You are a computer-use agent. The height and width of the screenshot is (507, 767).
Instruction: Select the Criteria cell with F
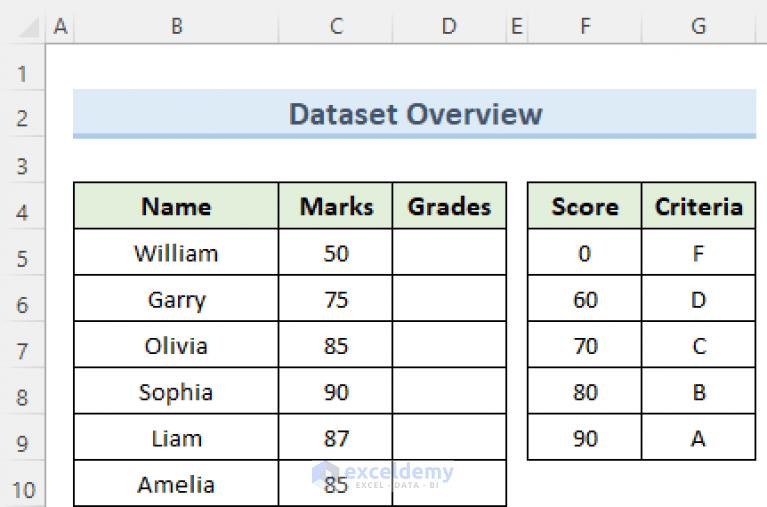click(699, 252)
